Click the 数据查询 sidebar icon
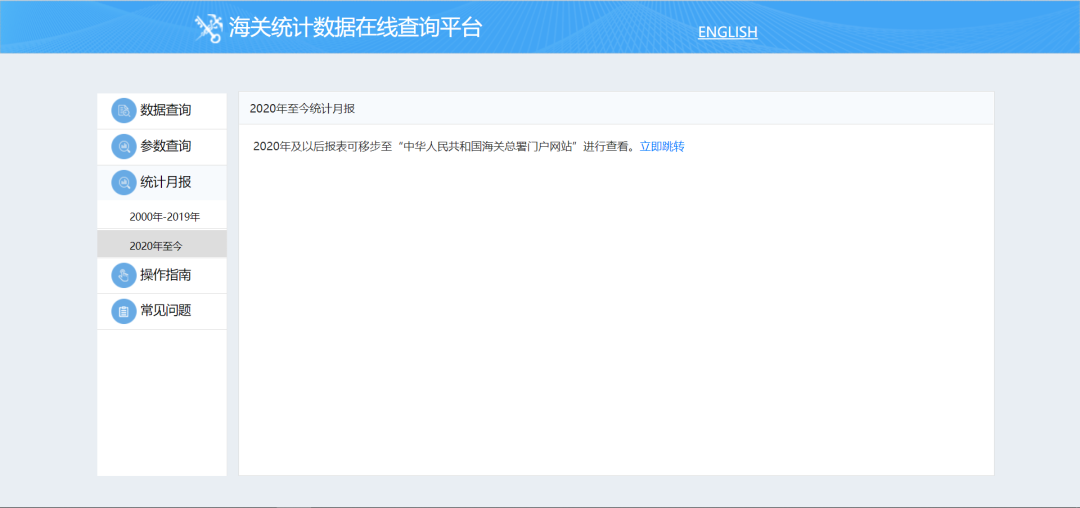 [x=124, y=110]
